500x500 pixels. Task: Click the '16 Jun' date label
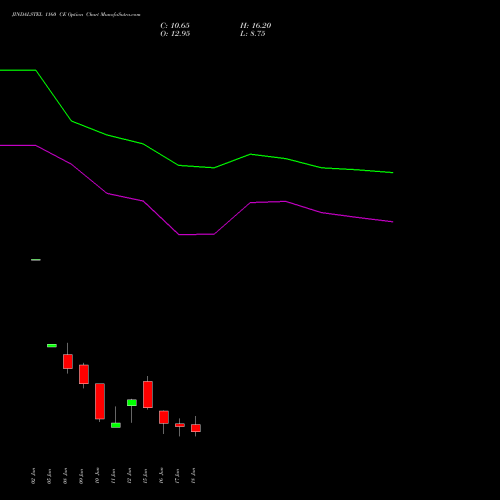161,476
